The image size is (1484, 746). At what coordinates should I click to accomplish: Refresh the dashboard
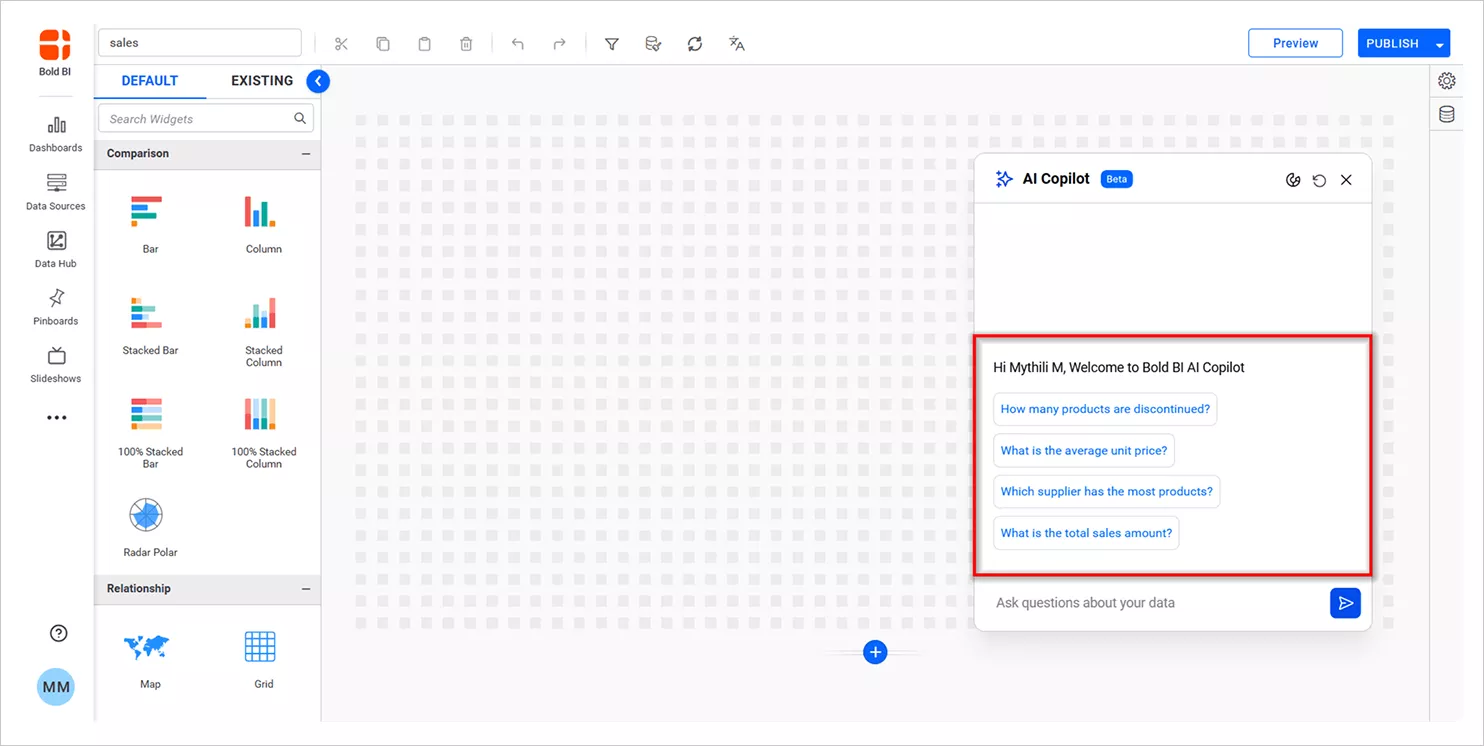[x=695, y=43]
